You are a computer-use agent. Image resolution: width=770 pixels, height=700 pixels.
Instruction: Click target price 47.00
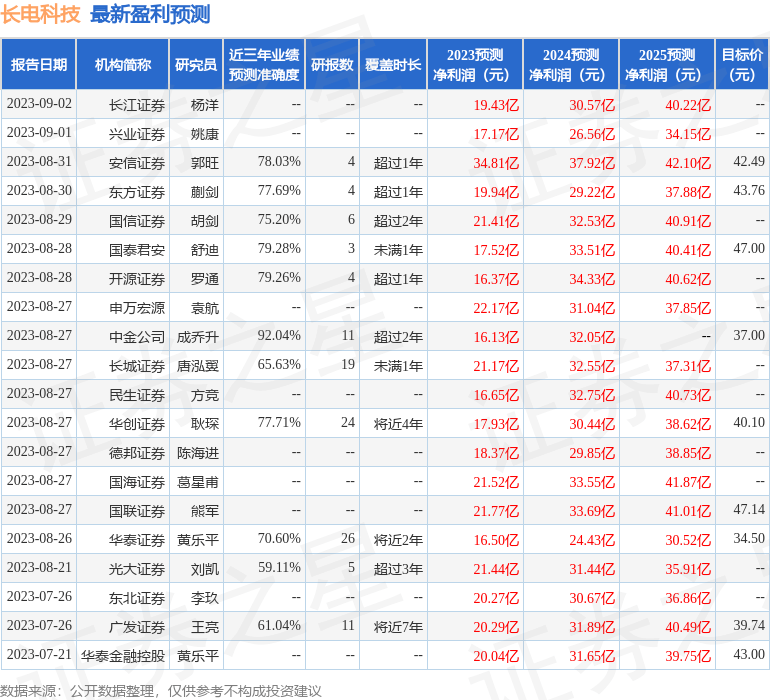(x=749, y=248)
